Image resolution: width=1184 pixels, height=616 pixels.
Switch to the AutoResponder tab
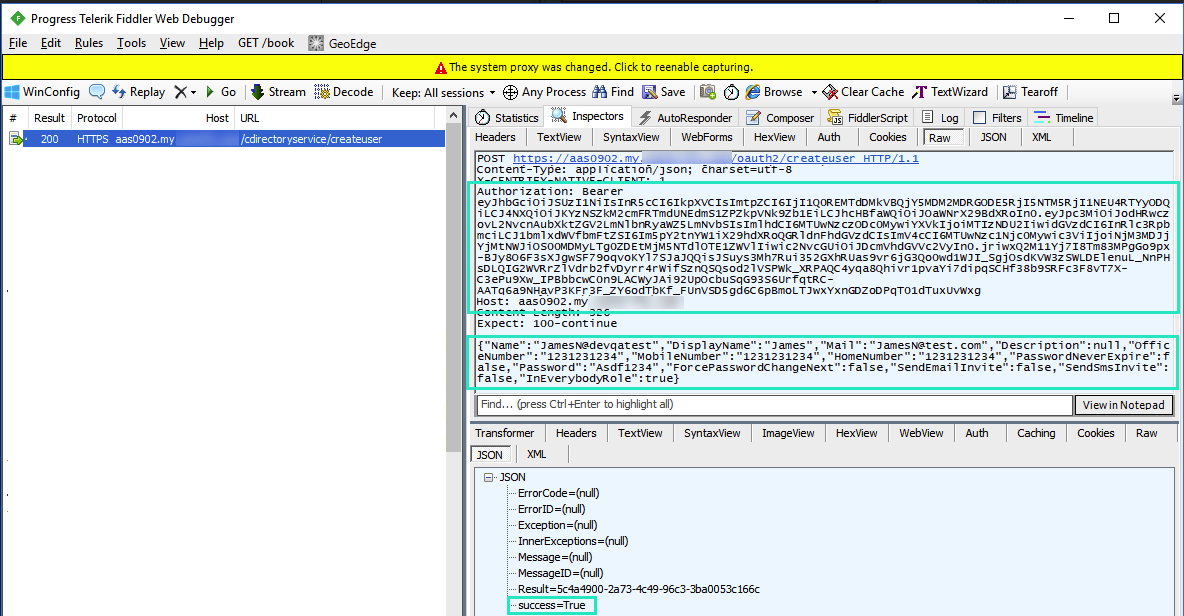point(686,118)
